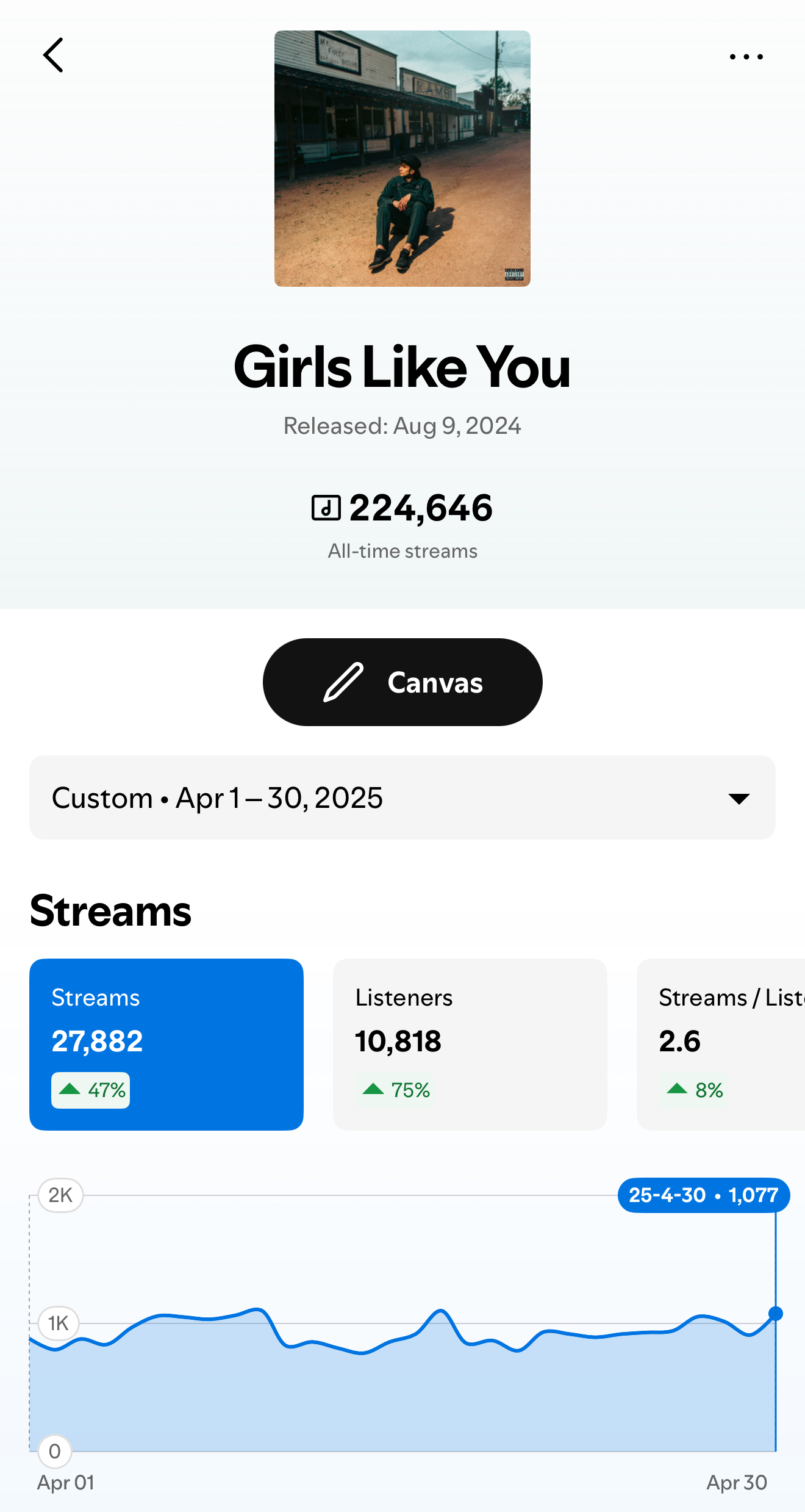Tap the 2K axis label on chart
805x1512 pixels.
(x=60, y=1195)
